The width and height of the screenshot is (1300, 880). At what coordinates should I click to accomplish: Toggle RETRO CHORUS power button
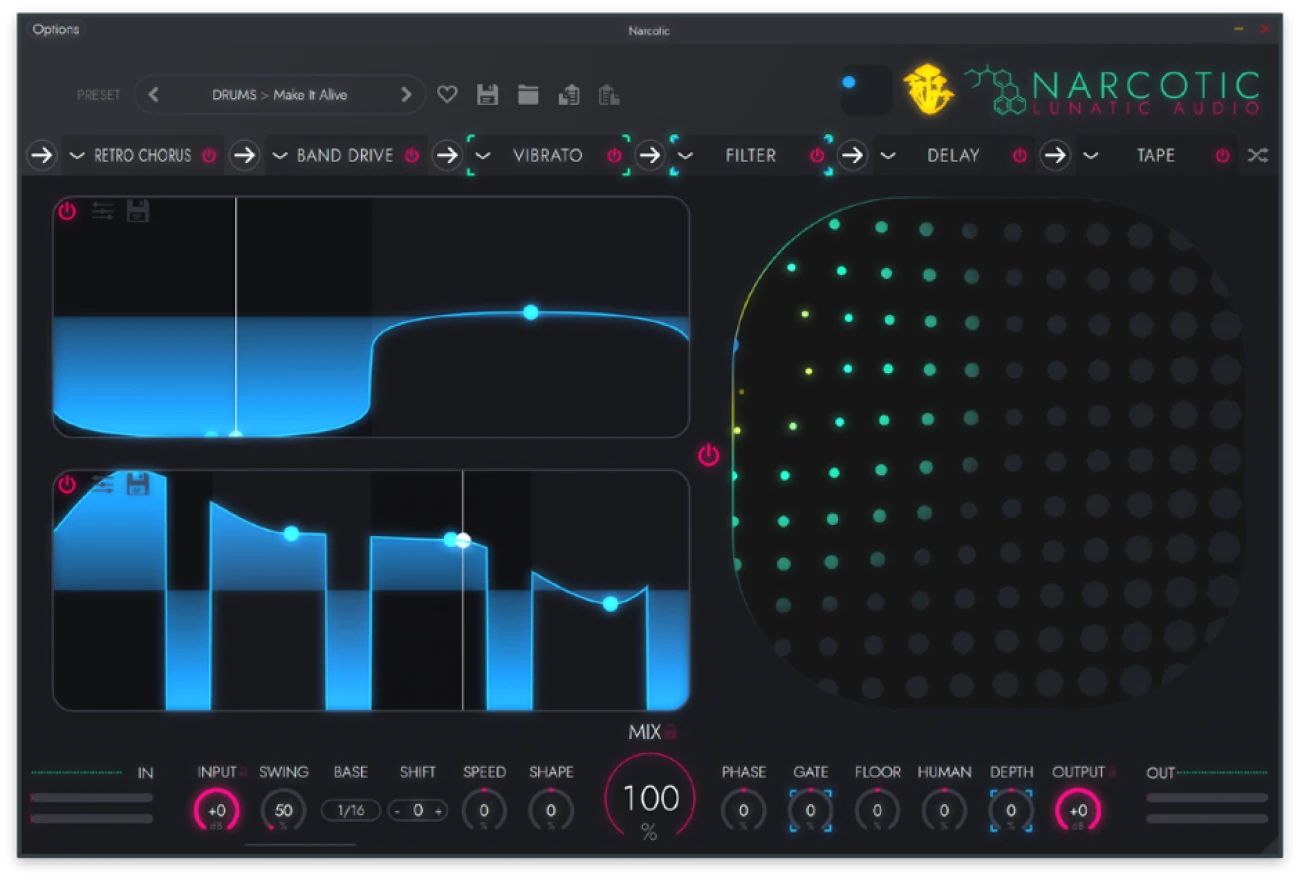209,156
